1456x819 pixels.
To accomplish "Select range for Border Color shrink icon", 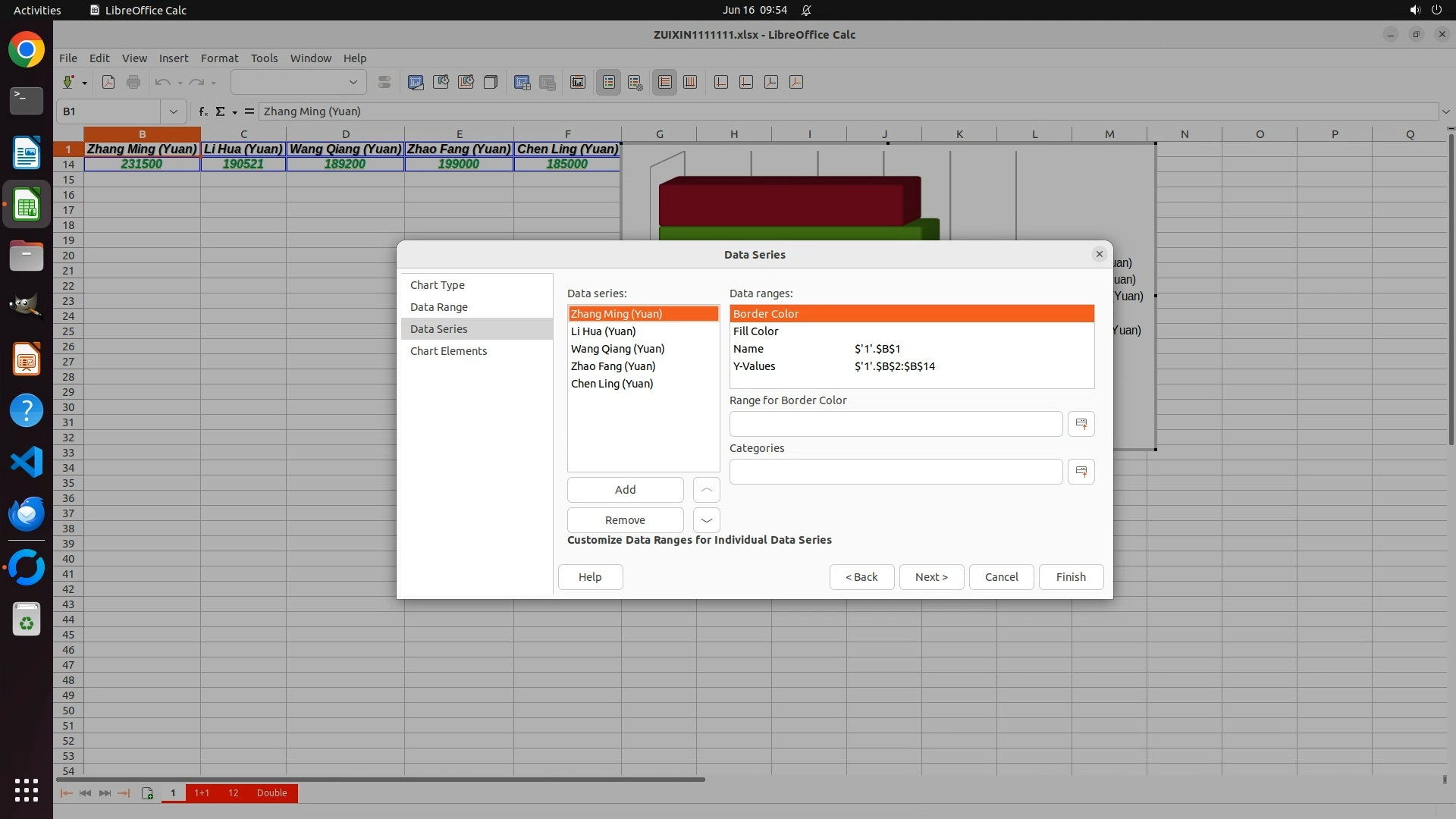I will [1081, 424].
